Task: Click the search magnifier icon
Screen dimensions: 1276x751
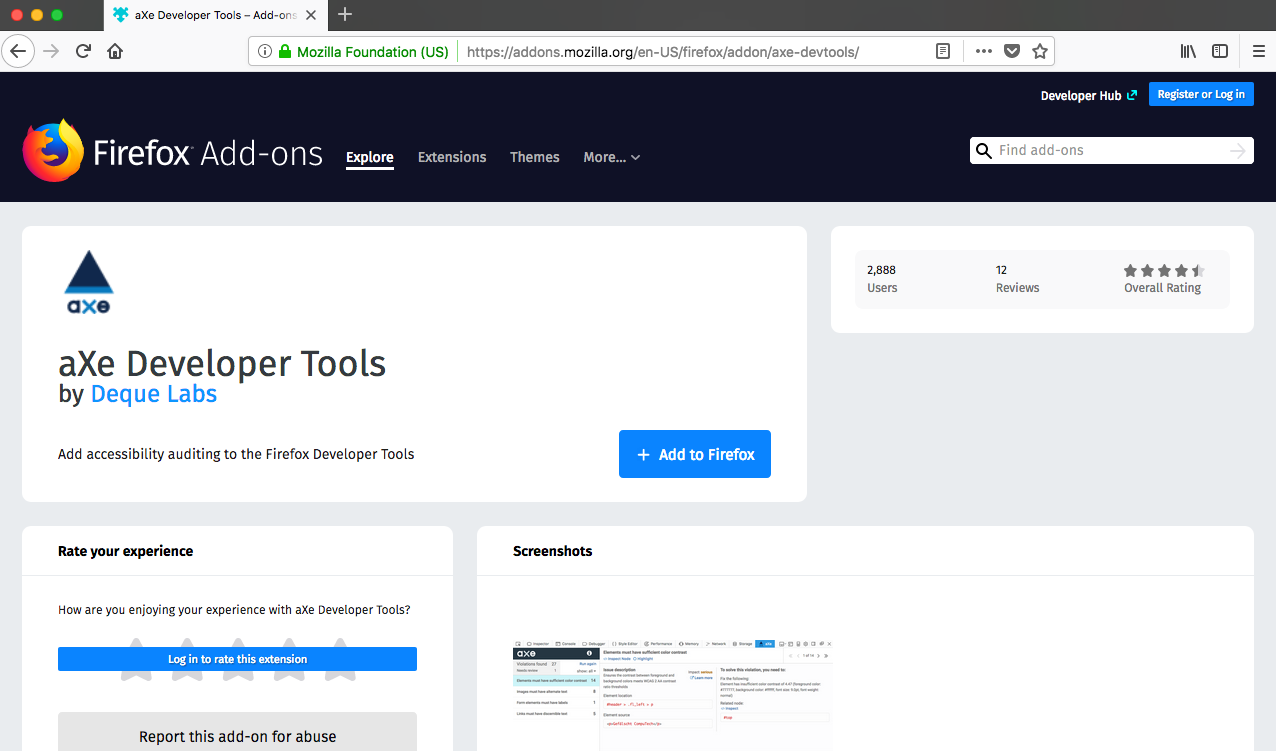Action: (984, 151)
